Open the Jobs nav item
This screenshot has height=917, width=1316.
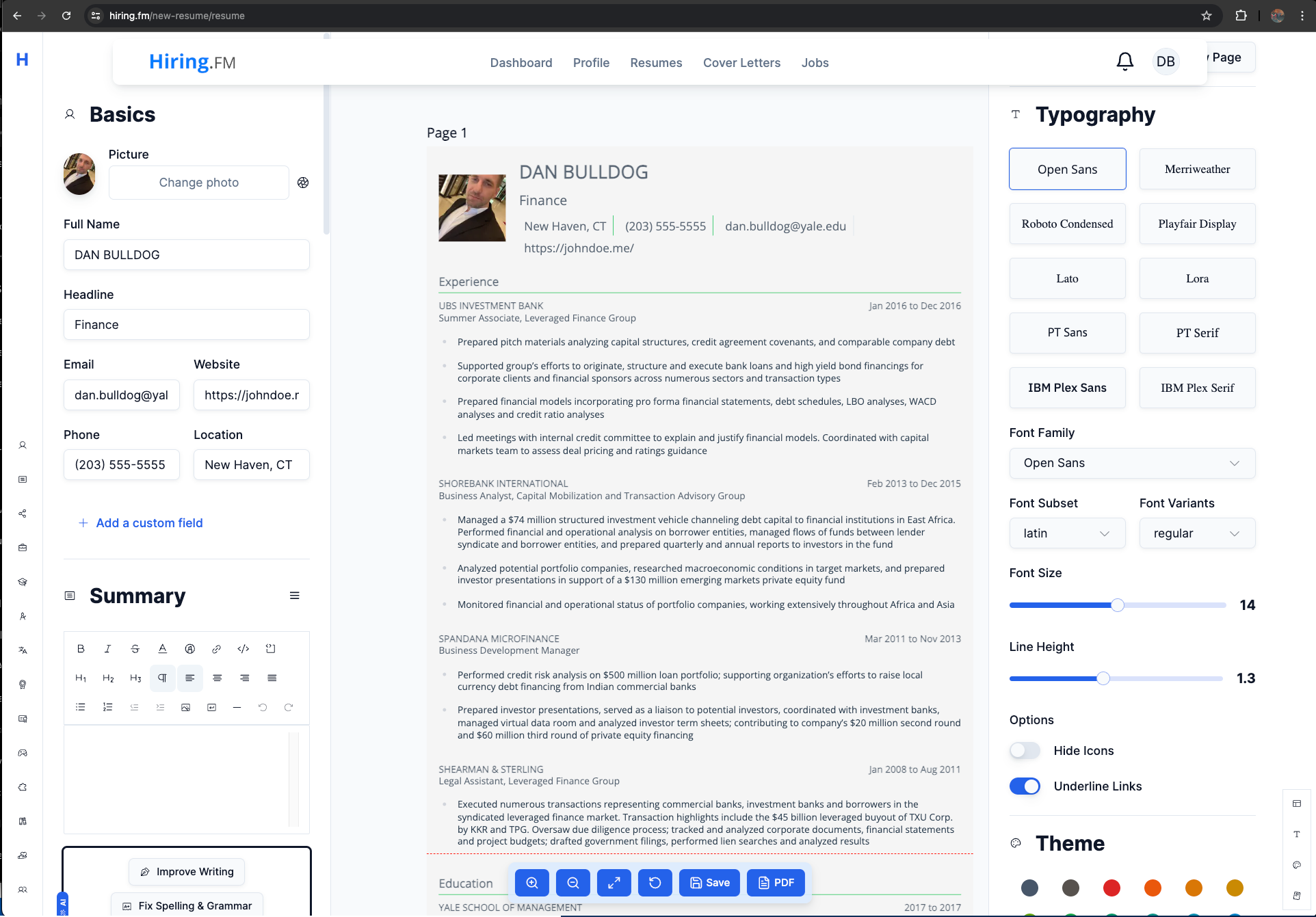[815, 63]
